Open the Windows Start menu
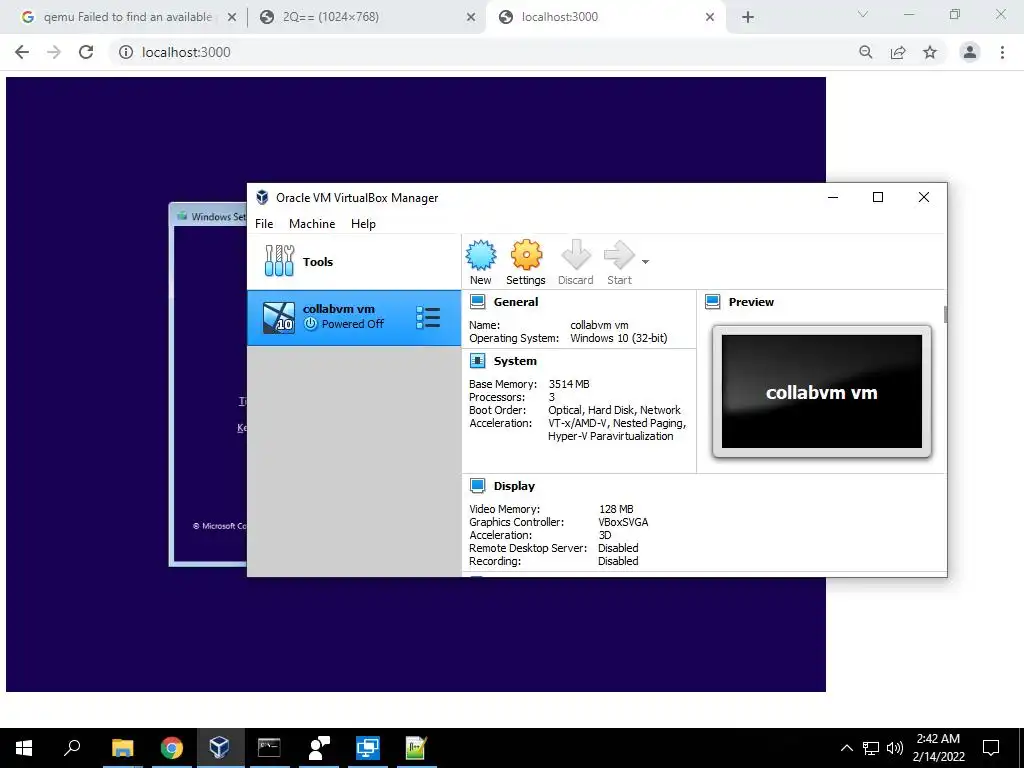Viewport: 1024px width, 768px height. 24,748
